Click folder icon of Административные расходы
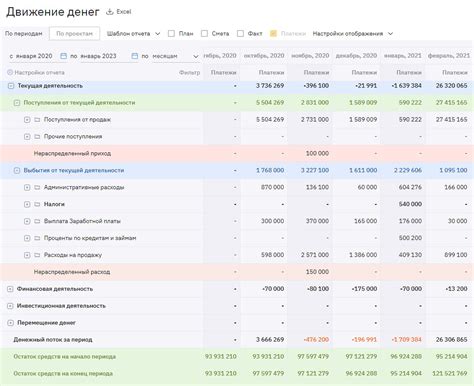The width and height of the screenshot is (474, 386). [x=37, y=187]
